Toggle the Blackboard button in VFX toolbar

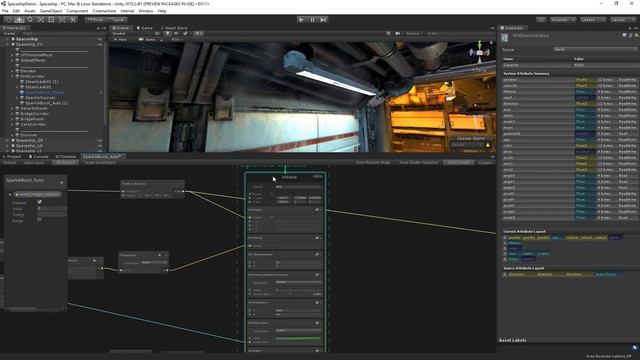(x=65, y=162)
